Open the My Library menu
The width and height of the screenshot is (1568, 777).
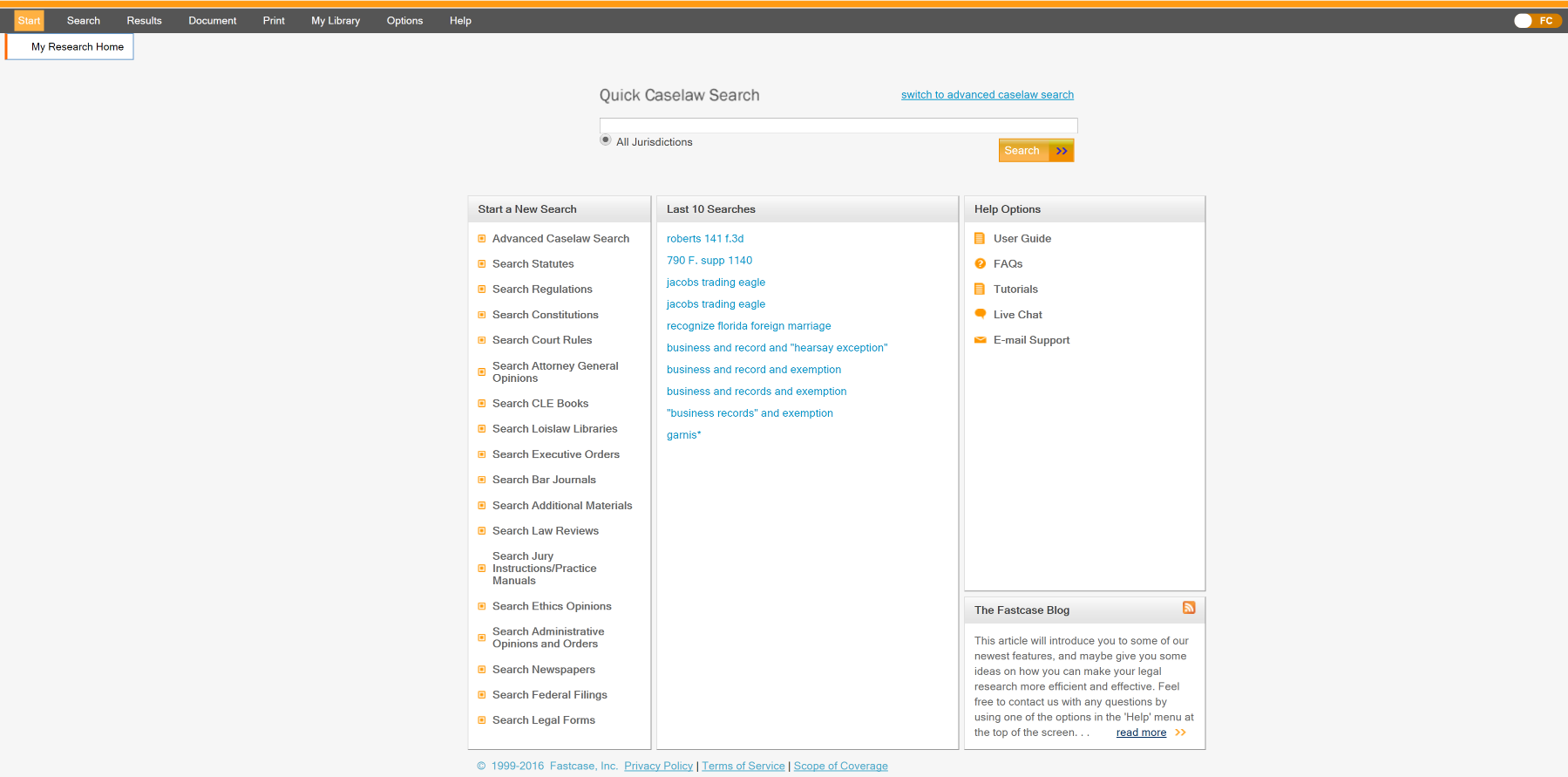336,21
